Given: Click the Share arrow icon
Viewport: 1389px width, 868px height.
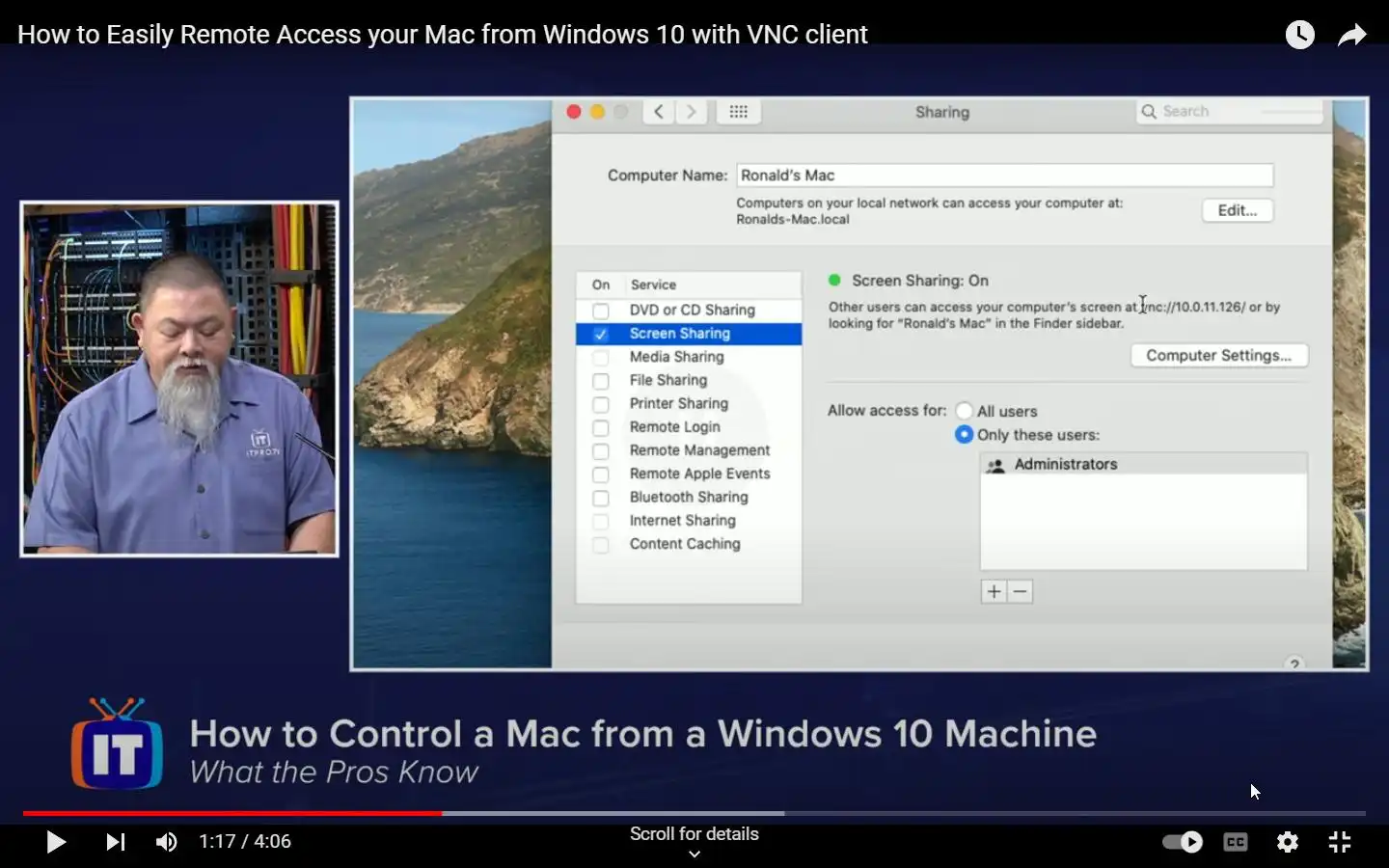Looking at the screenshot, I should (1352, 35).
